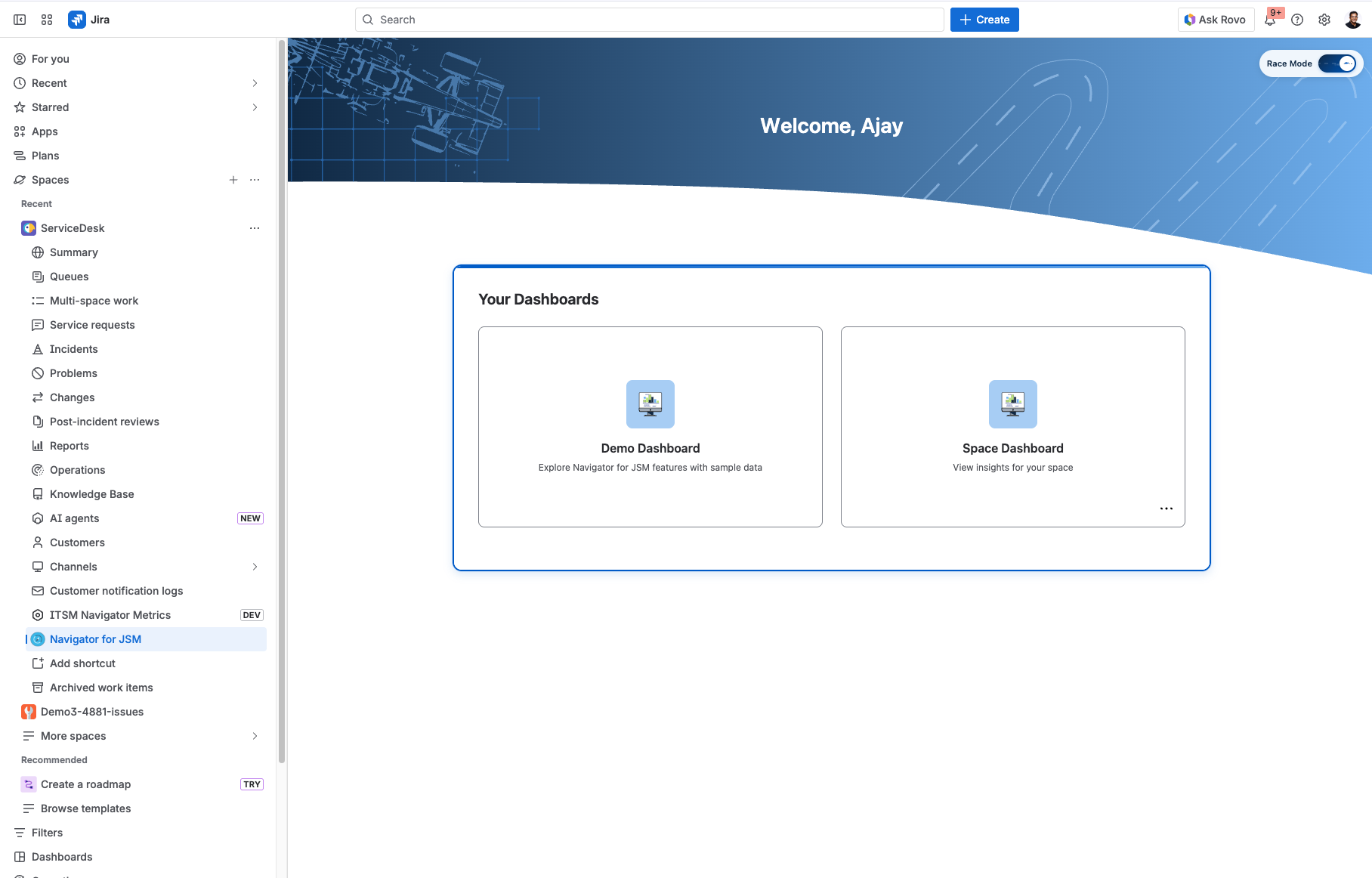
Task: Click the TRY badge beside Create a roadmap
Action: (252, 784)
